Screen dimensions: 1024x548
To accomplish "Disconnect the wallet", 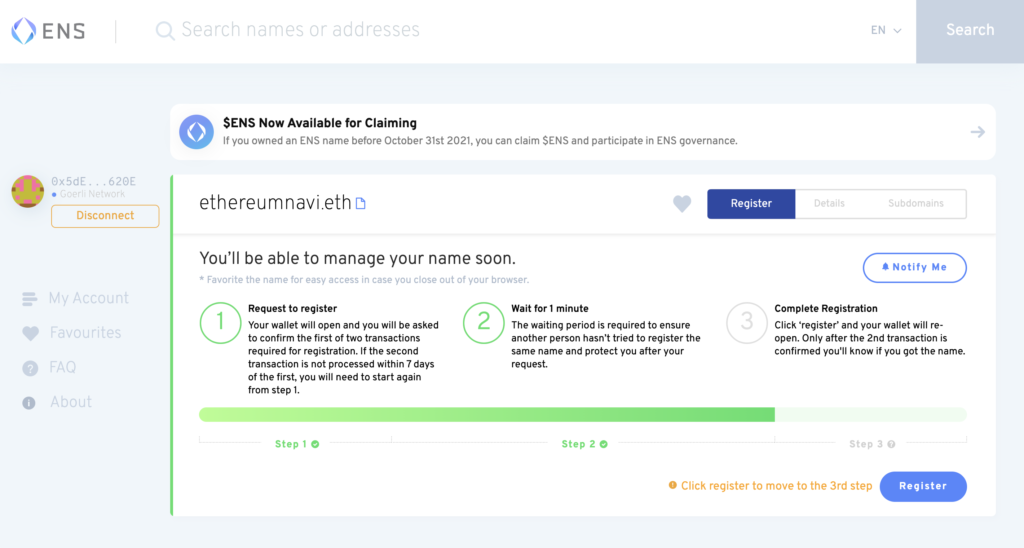I will [x=105, y=216].
